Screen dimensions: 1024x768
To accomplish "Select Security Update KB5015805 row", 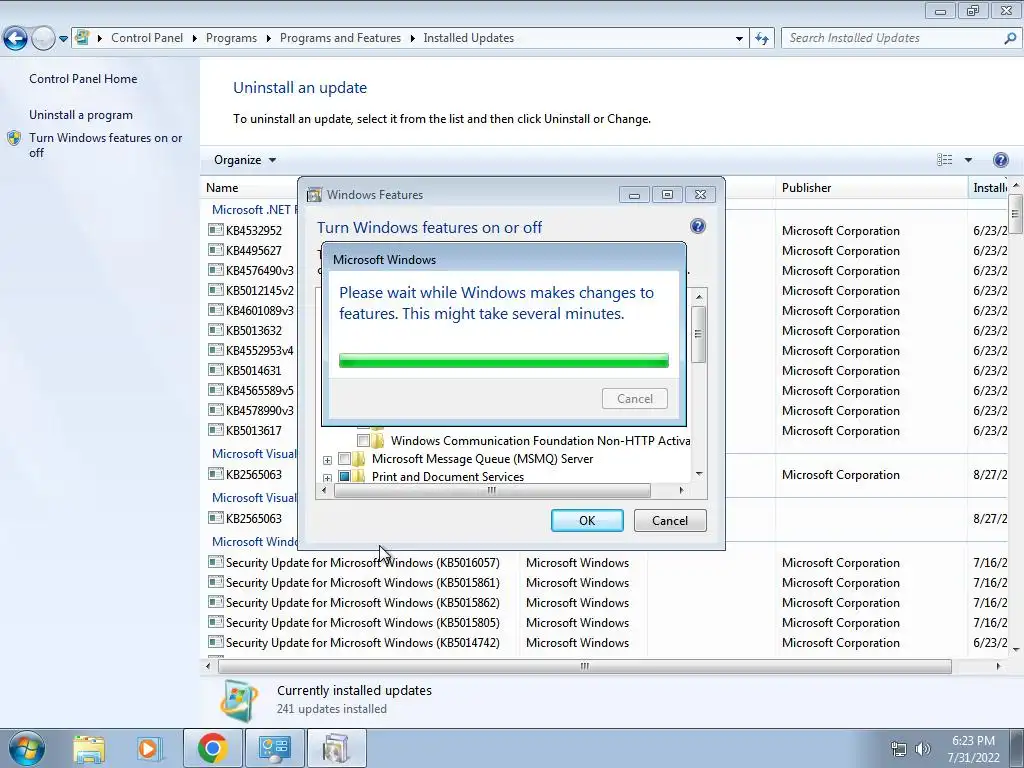I will [x=607, y=622].
